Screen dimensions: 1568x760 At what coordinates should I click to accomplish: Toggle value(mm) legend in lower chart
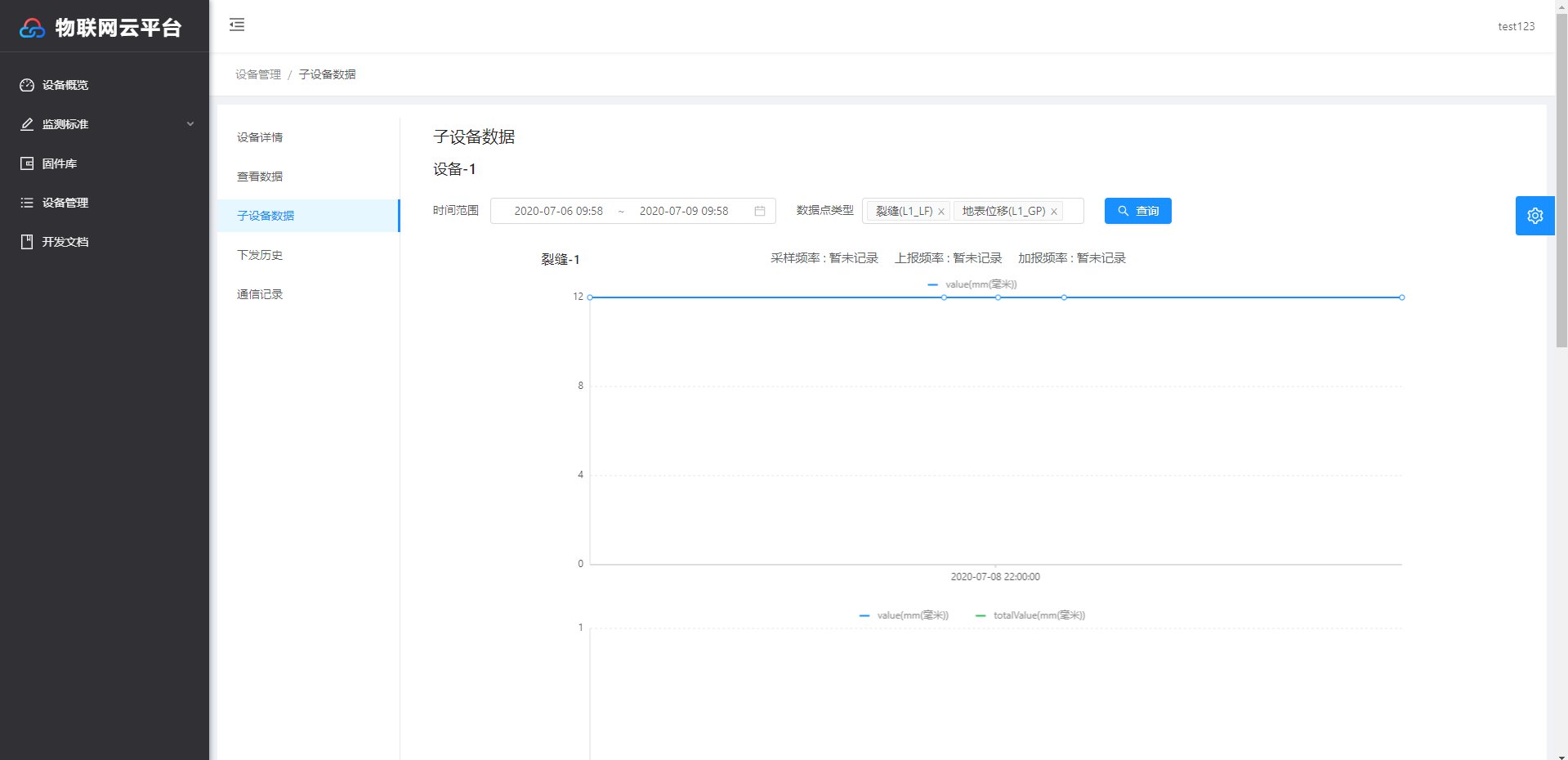[904, 615]
